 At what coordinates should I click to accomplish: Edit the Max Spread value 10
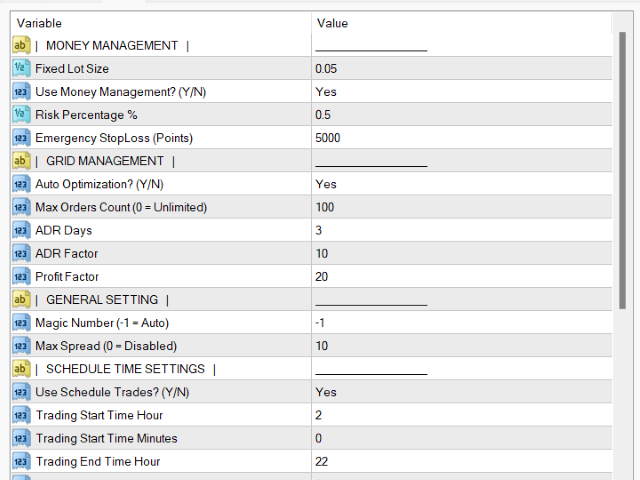[x=462, y=346]
